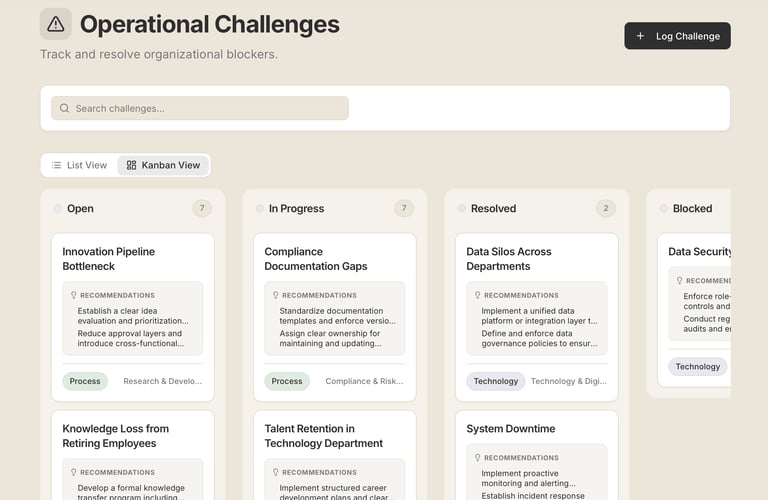Click the lightbulb icon in Innovation Pipeline card
This screenshot has width=768, height=500.
tap(73, 296)
